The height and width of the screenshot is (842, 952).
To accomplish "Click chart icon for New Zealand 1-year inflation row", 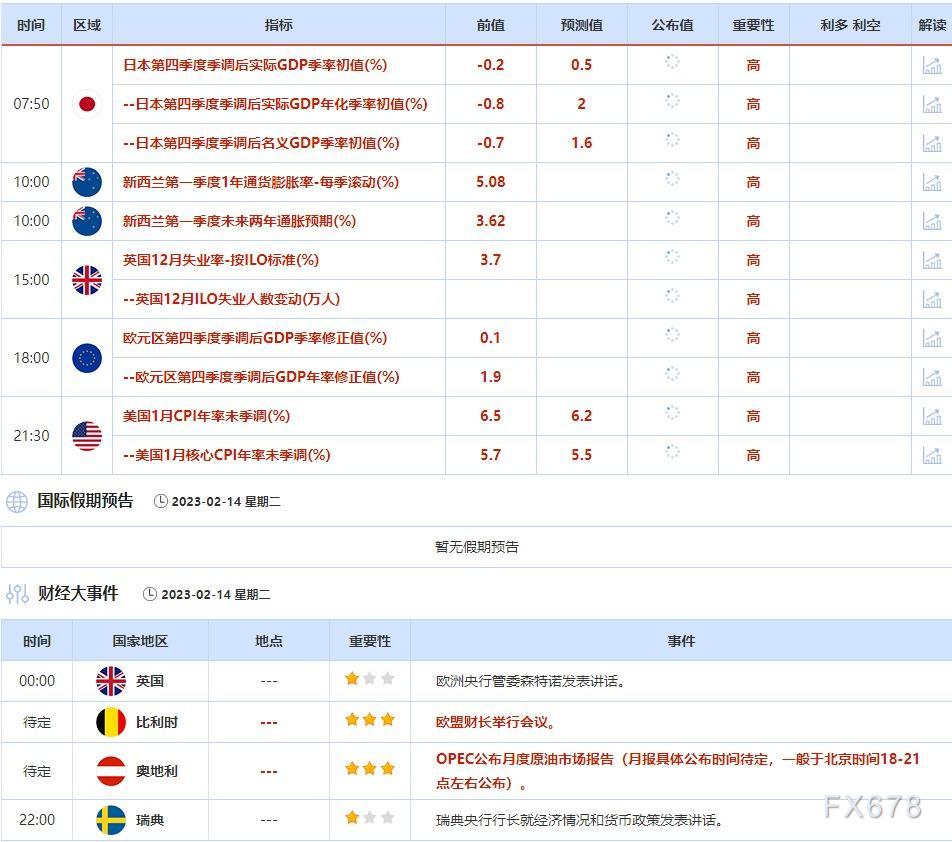I will pyautogui.click(x=931, y=182).
